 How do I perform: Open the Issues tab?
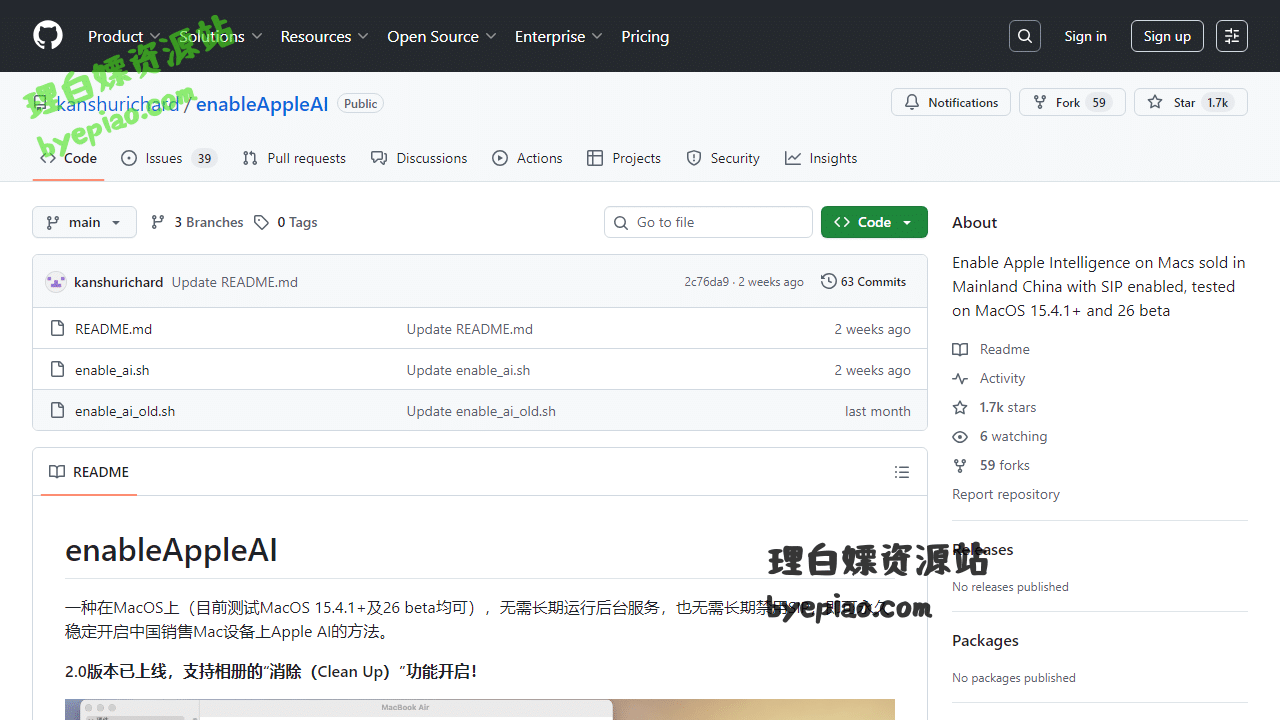169,158
